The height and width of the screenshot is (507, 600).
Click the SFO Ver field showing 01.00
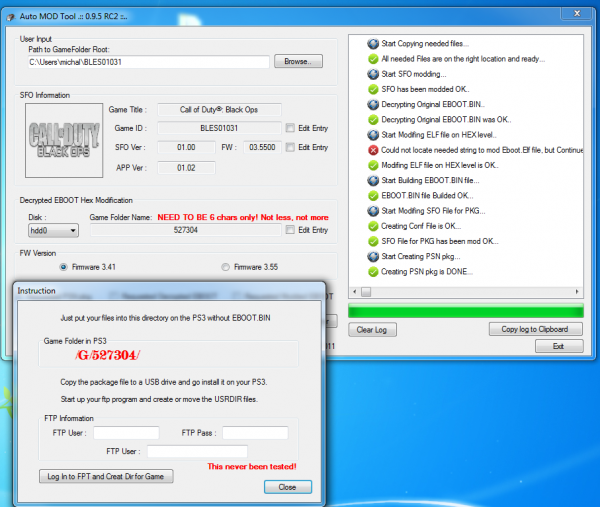186,147
